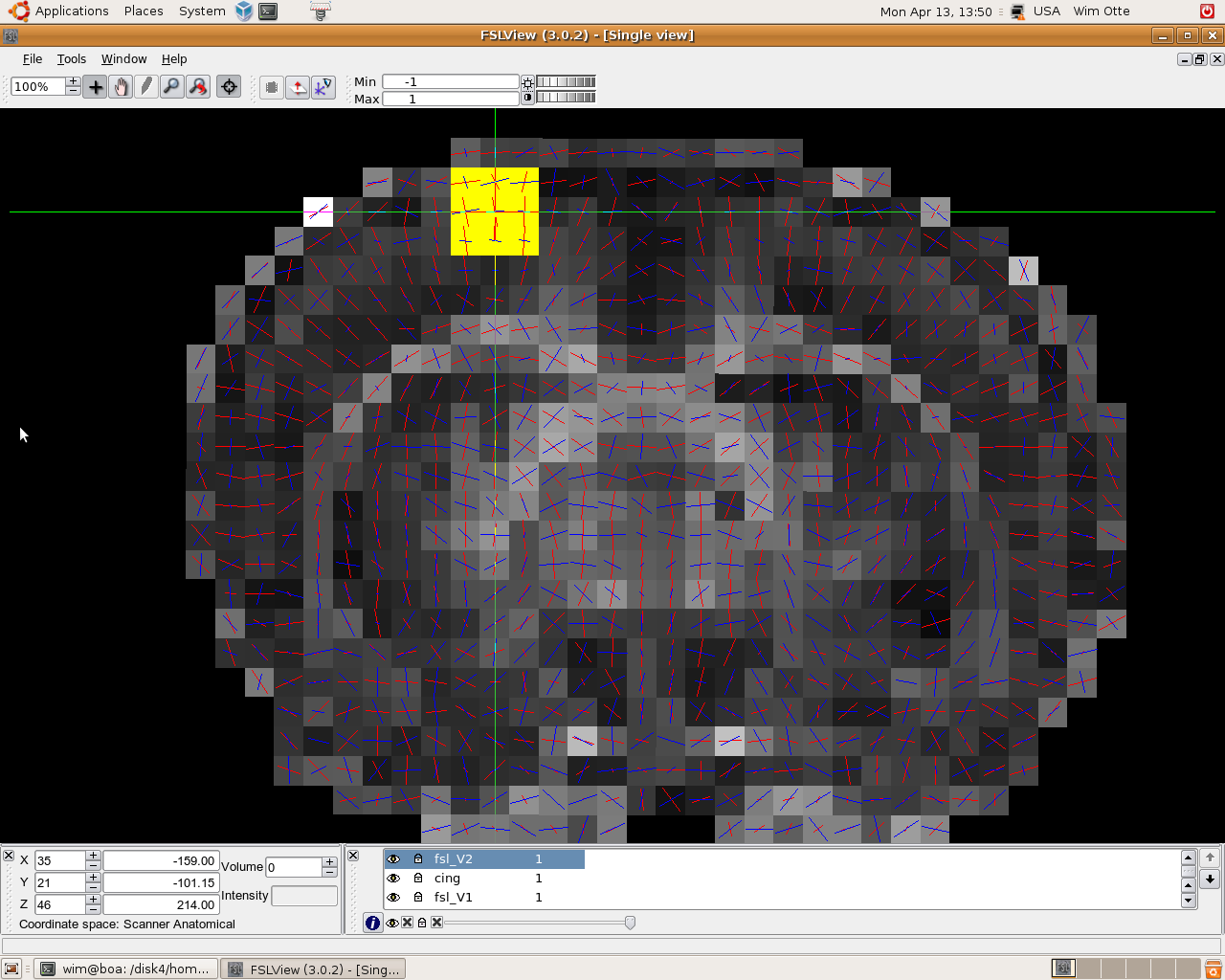Screen dimensions: 1225x980
Task: Open the File menu
Action: [33, 59]
